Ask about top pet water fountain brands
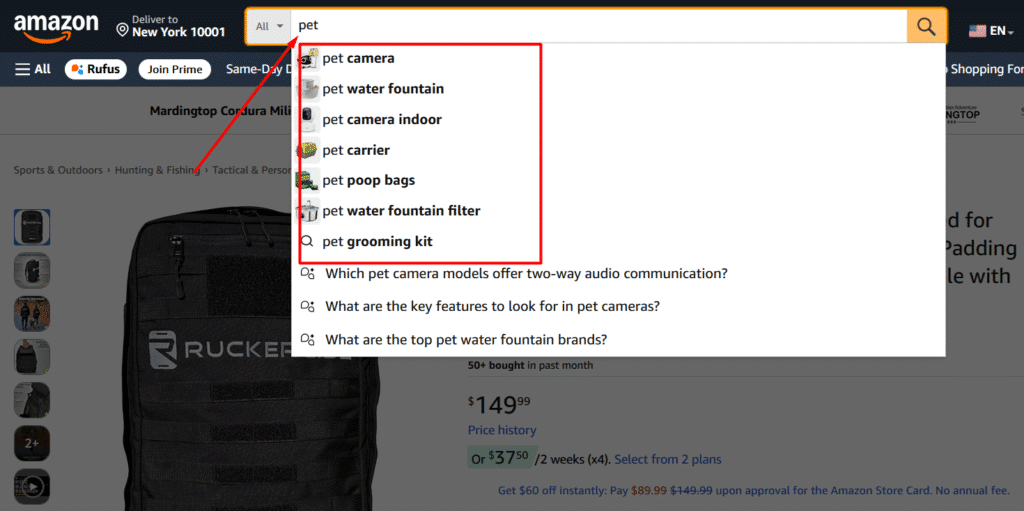Screen dimensions: 1024x511 (466, 339)
